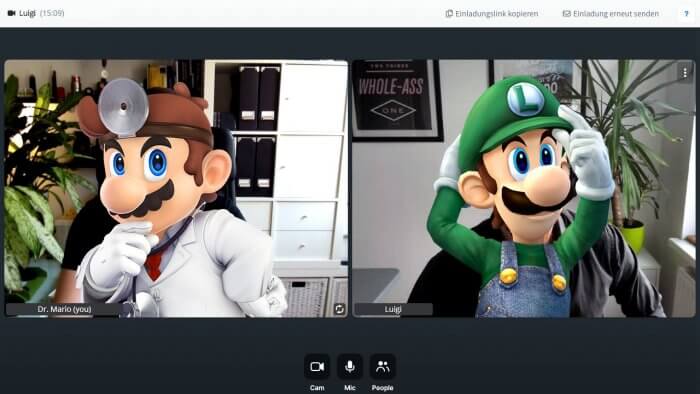Open the question mark help button
700x394 pixels.
pos(686,13)
